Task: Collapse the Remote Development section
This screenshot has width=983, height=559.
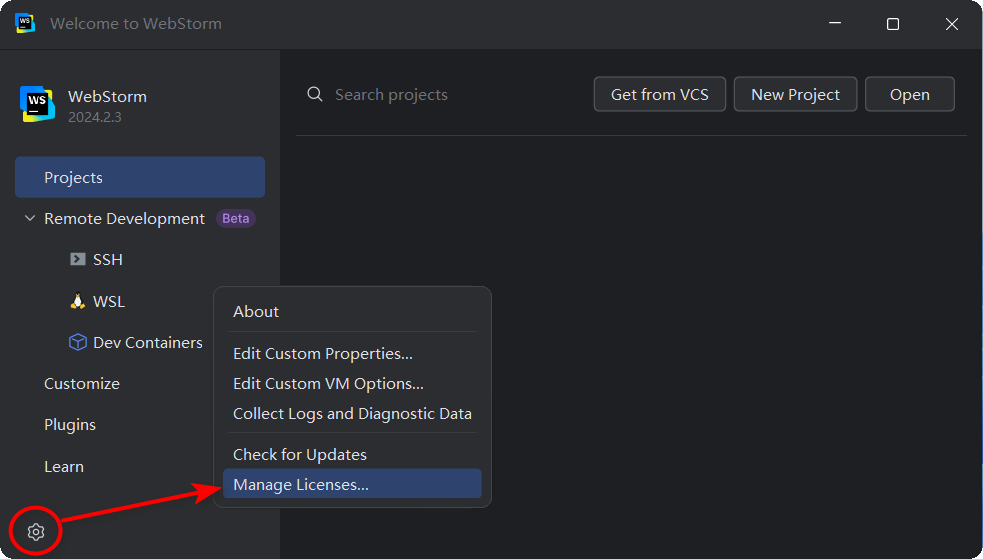Action: coord(30,219)
